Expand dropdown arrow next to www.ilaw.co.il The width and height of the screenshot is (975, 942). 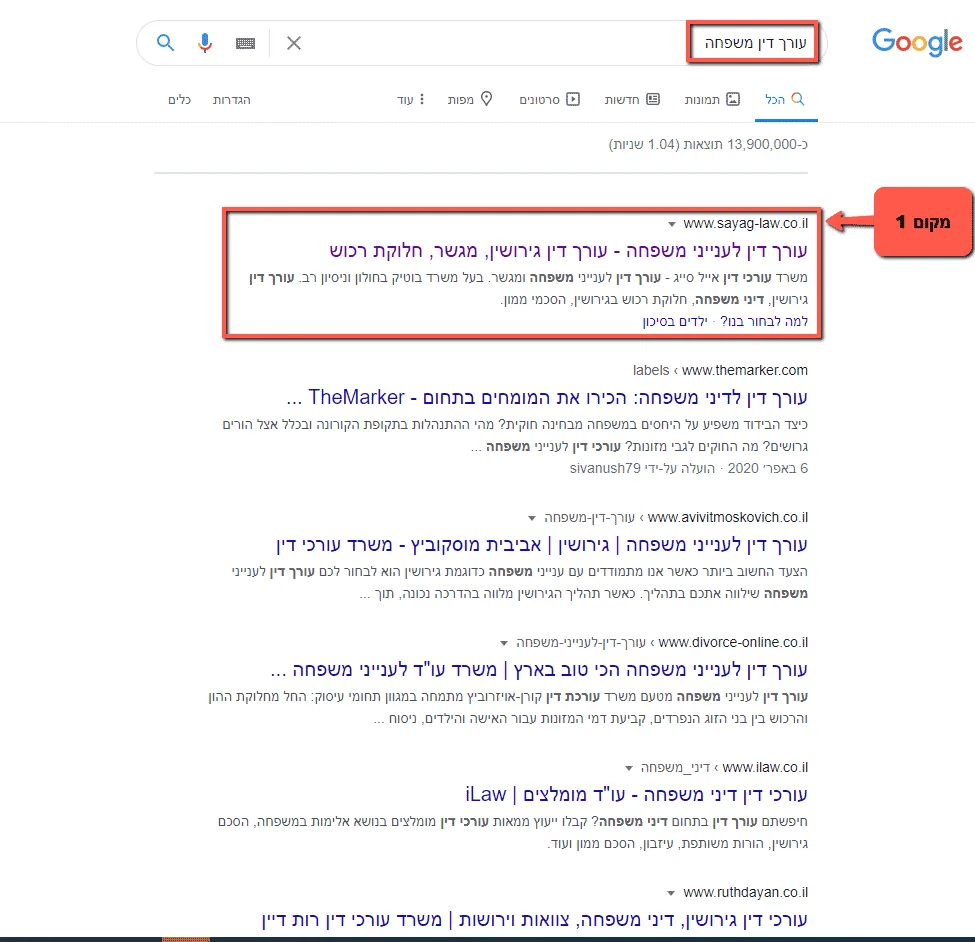point(629,768)
